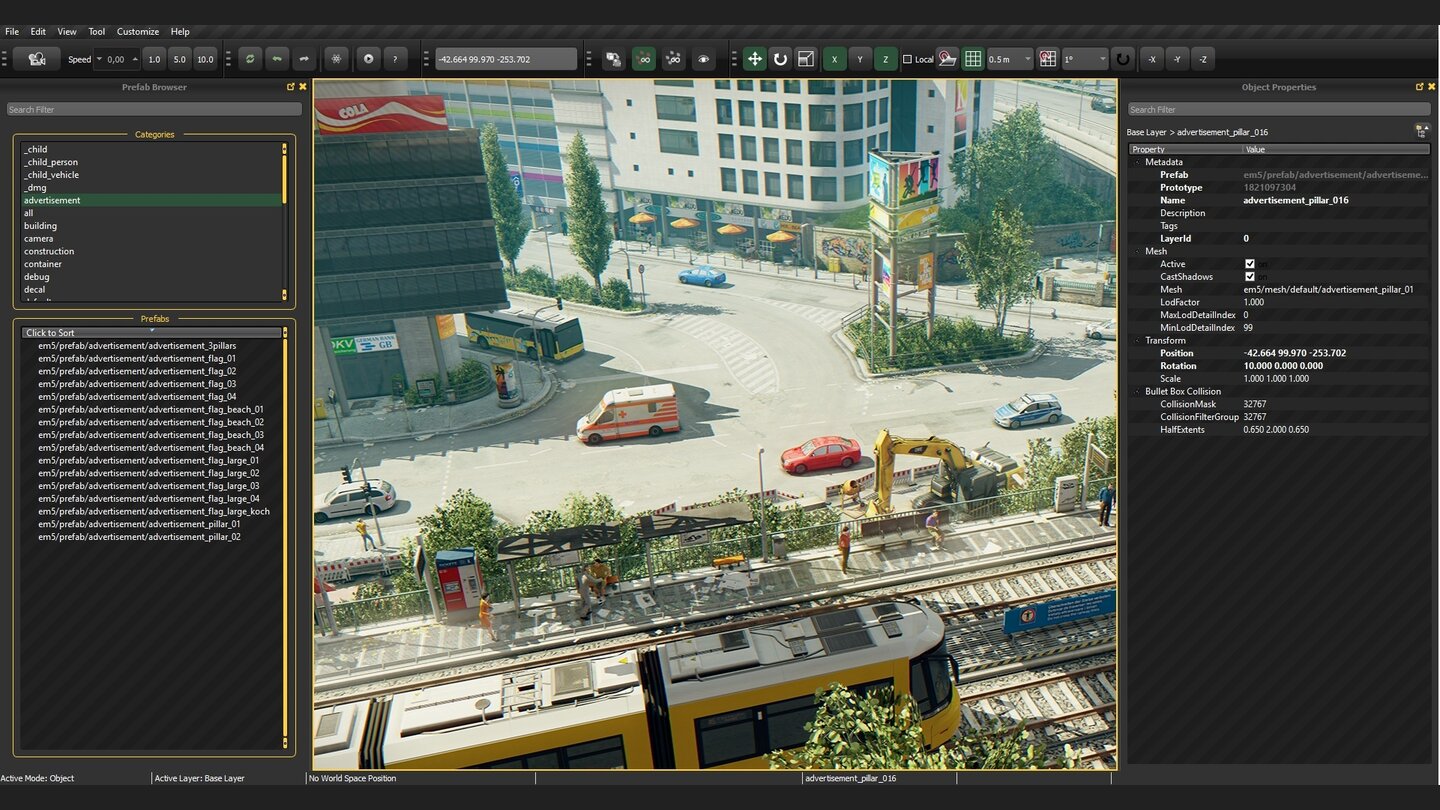The image size is (1440, 810).
Task: Click the -X axis button
Action: pos(1152,59)
